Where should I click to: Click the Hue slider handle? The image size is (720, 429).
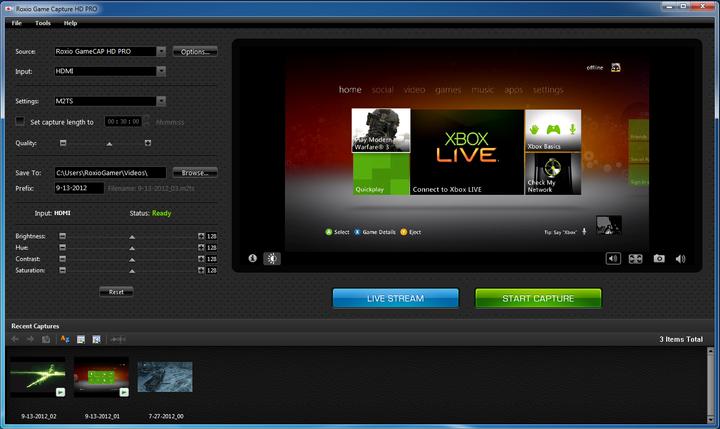point(132,248)
